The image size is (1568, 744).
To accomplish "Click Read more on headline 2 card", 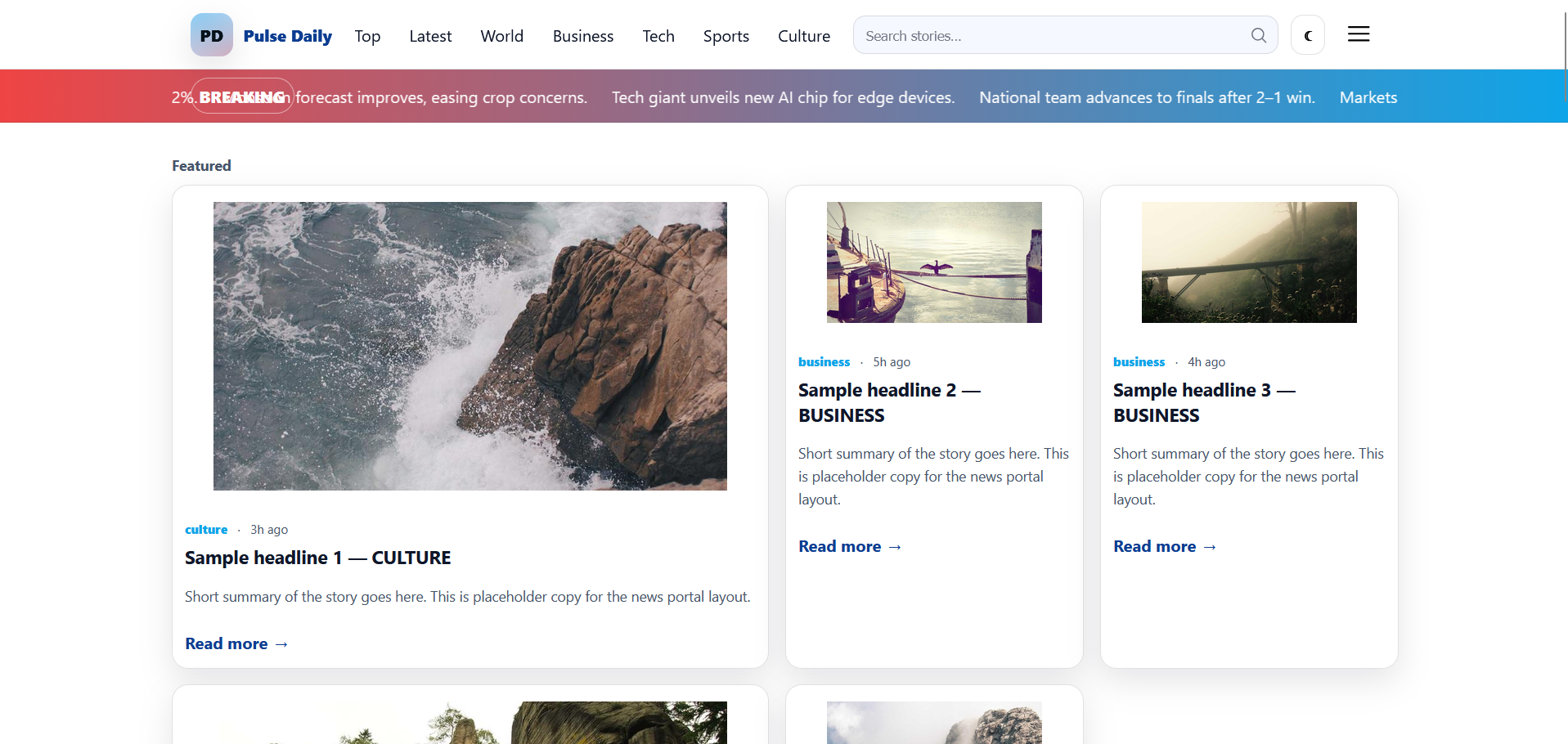I will pos(850,546).
